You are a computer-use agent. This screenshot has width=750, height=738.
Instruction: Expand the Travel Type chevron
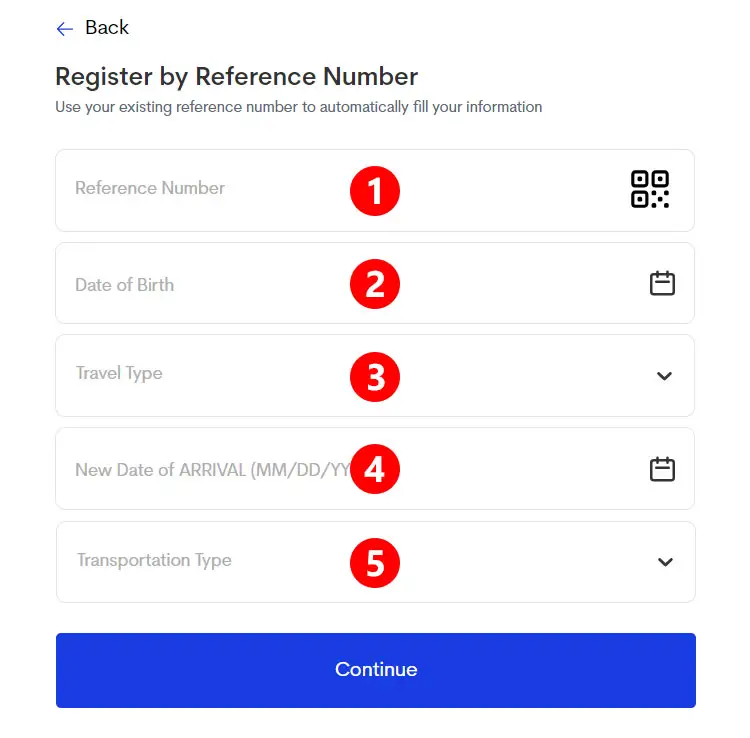click(x=664, y=376)
